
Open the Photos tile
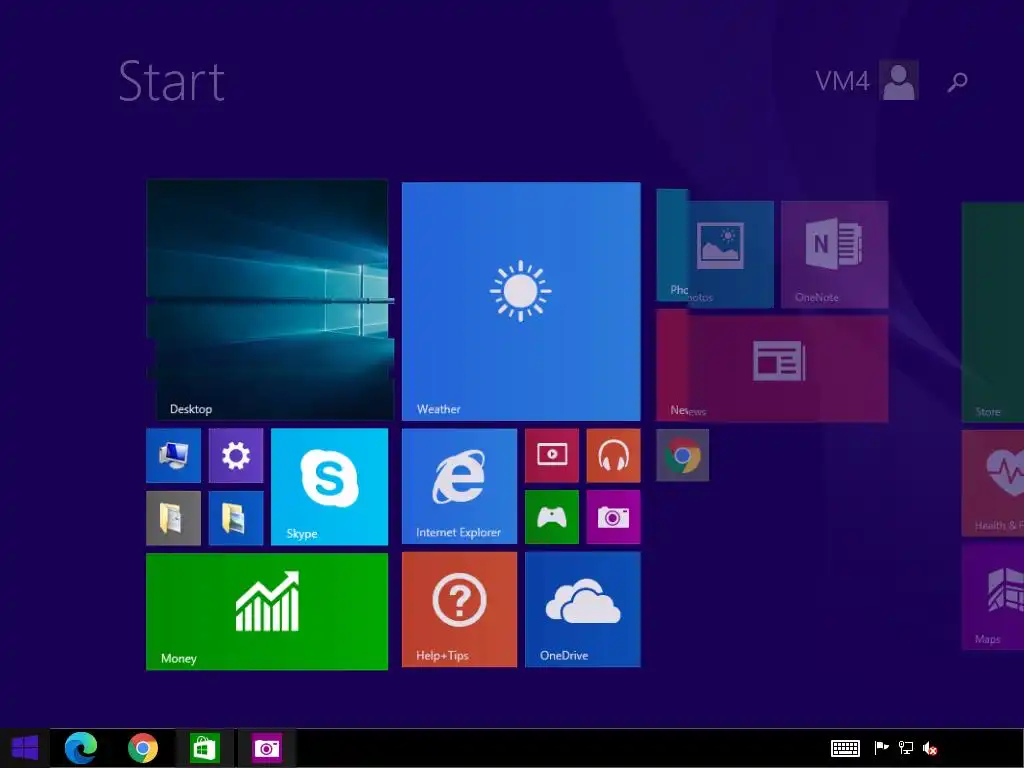click(715, 249)
